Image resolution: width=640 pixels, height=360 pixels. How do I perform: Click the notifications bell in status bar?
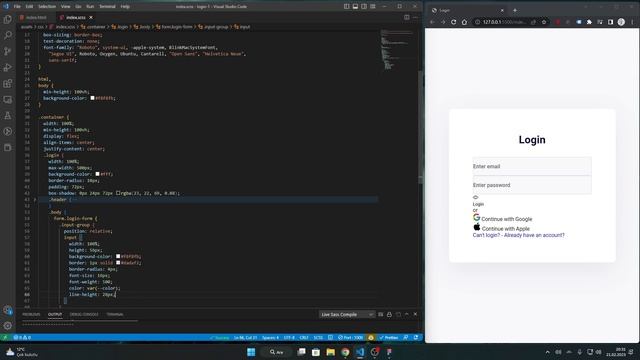click(x=416, y=338)
